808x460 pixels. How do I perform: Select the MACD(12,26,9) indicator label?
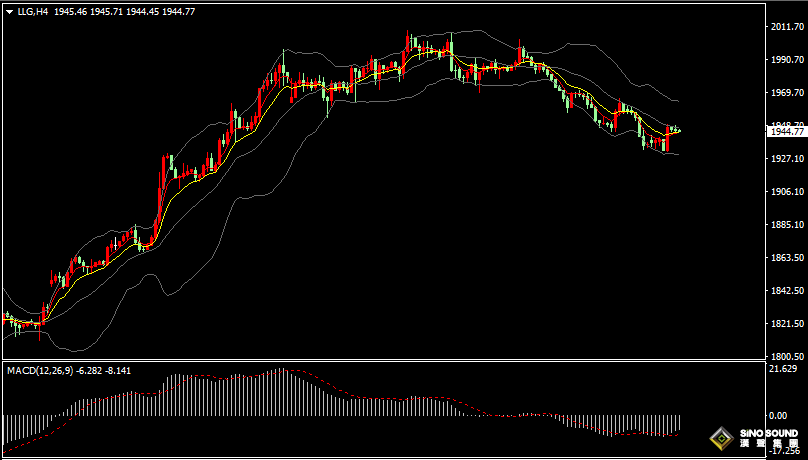tap(40, 370)
